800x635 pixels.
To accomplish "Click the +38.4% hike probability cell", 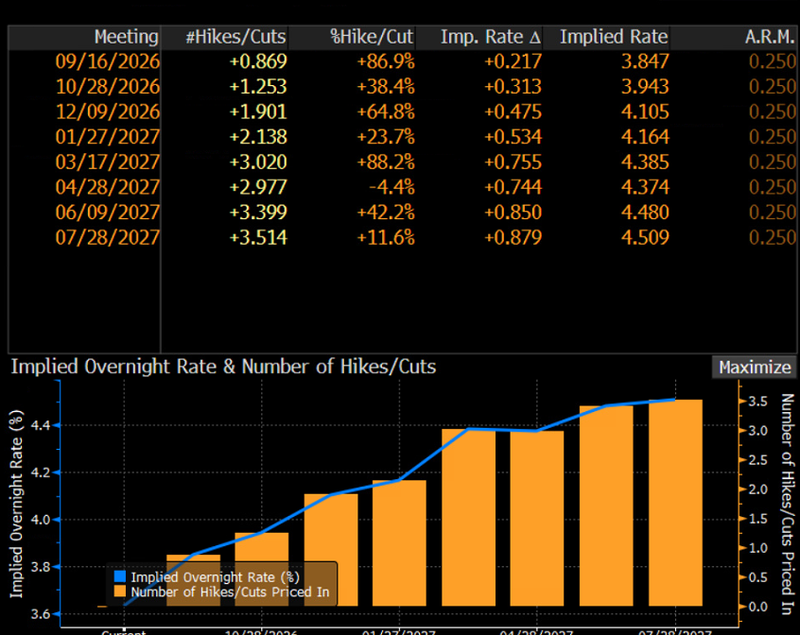I will pos(386,87).
